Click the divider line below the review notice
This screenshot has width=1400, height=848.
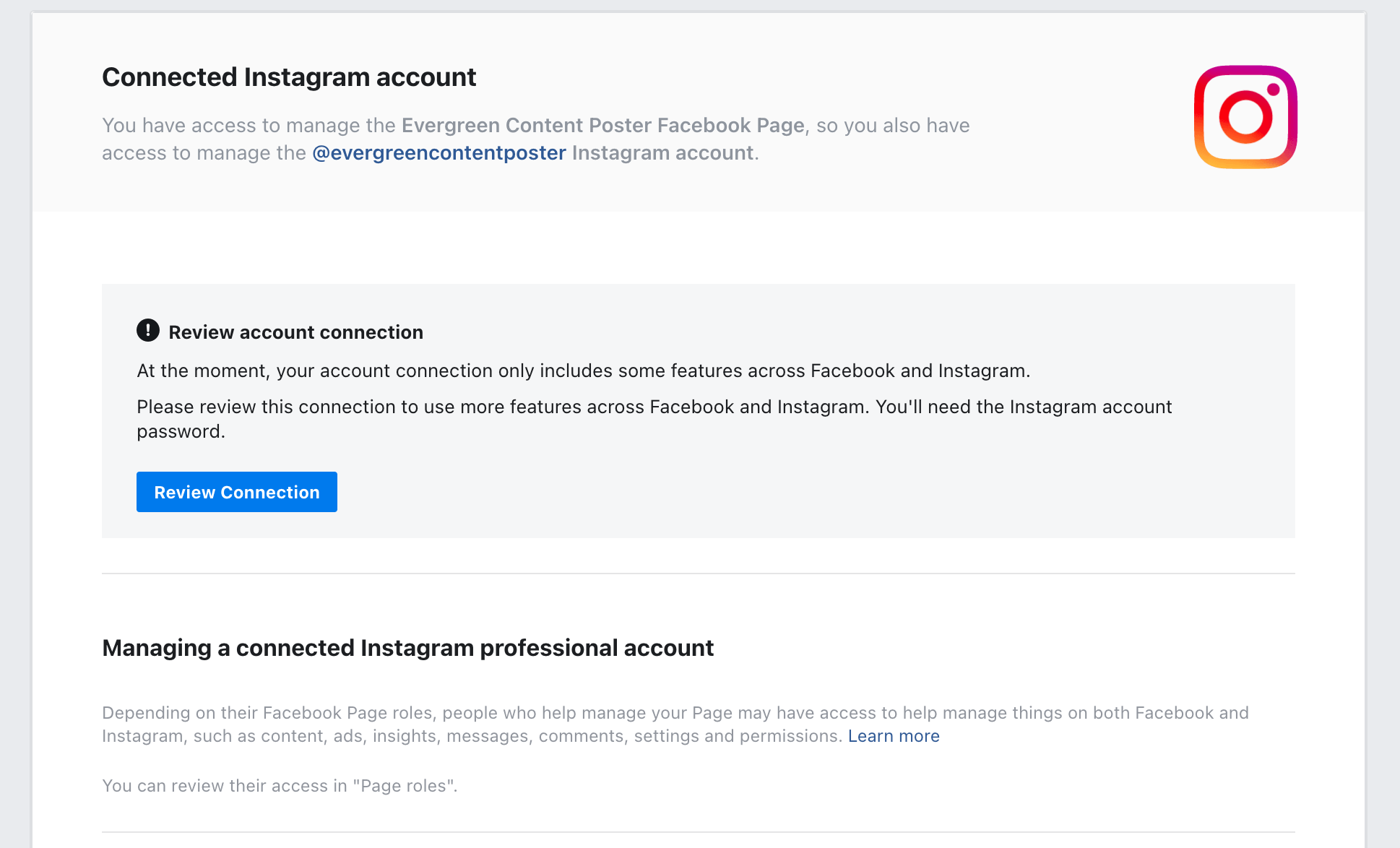698,574
